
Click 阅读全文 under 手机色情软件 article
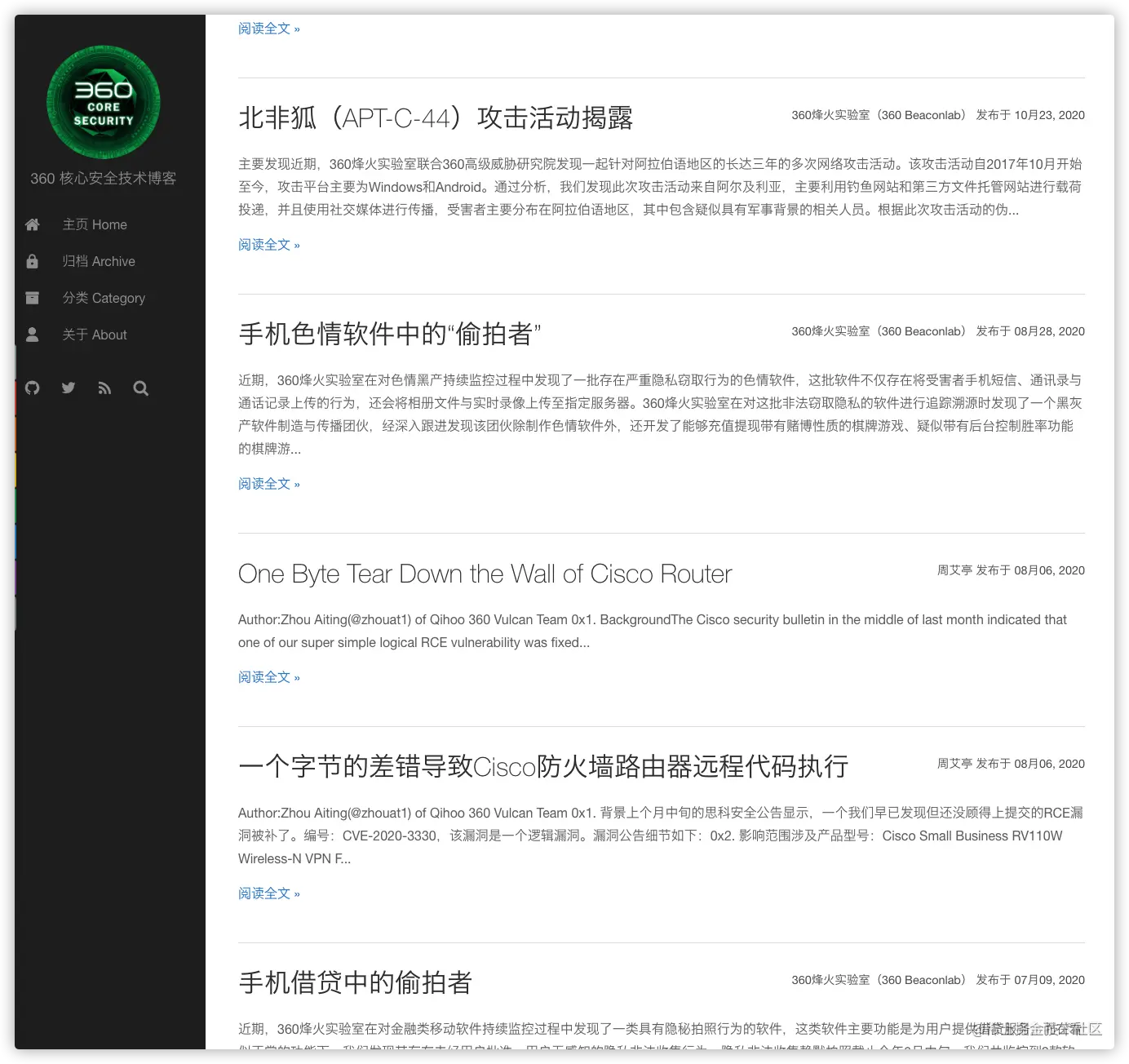point(269,484)
